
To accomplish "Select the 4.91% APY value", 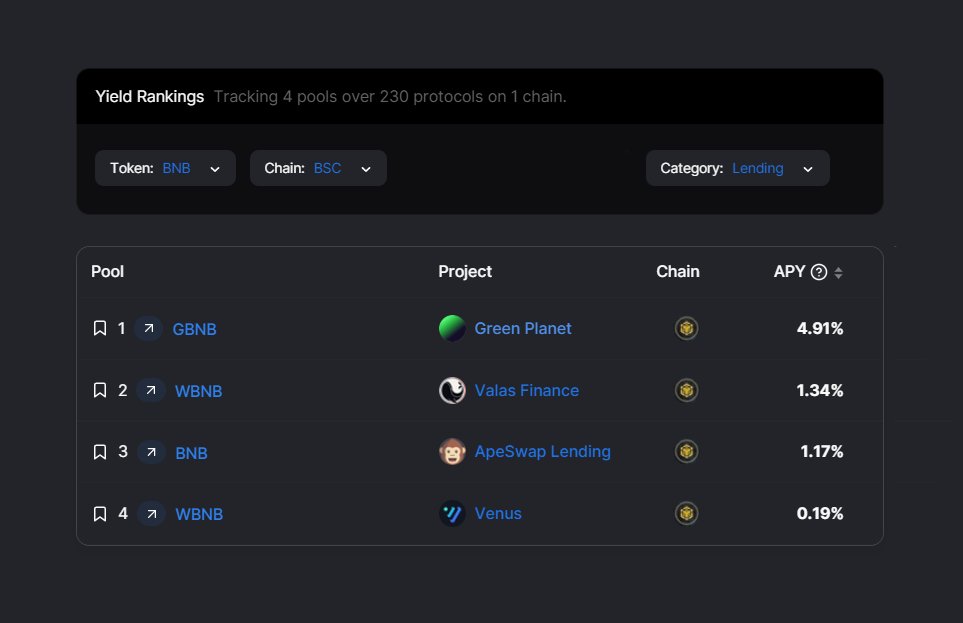I will pyautogui.click(x=820, y=329).
